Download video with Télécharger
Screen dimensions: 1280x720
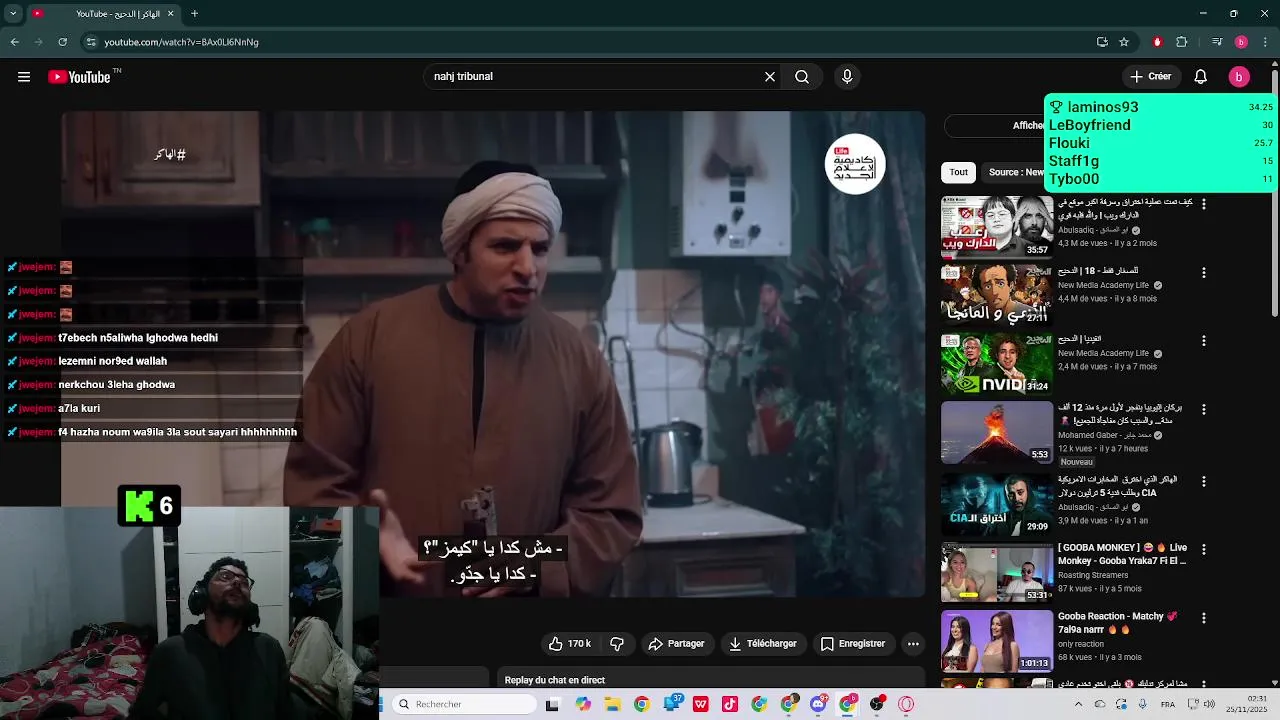763,644
